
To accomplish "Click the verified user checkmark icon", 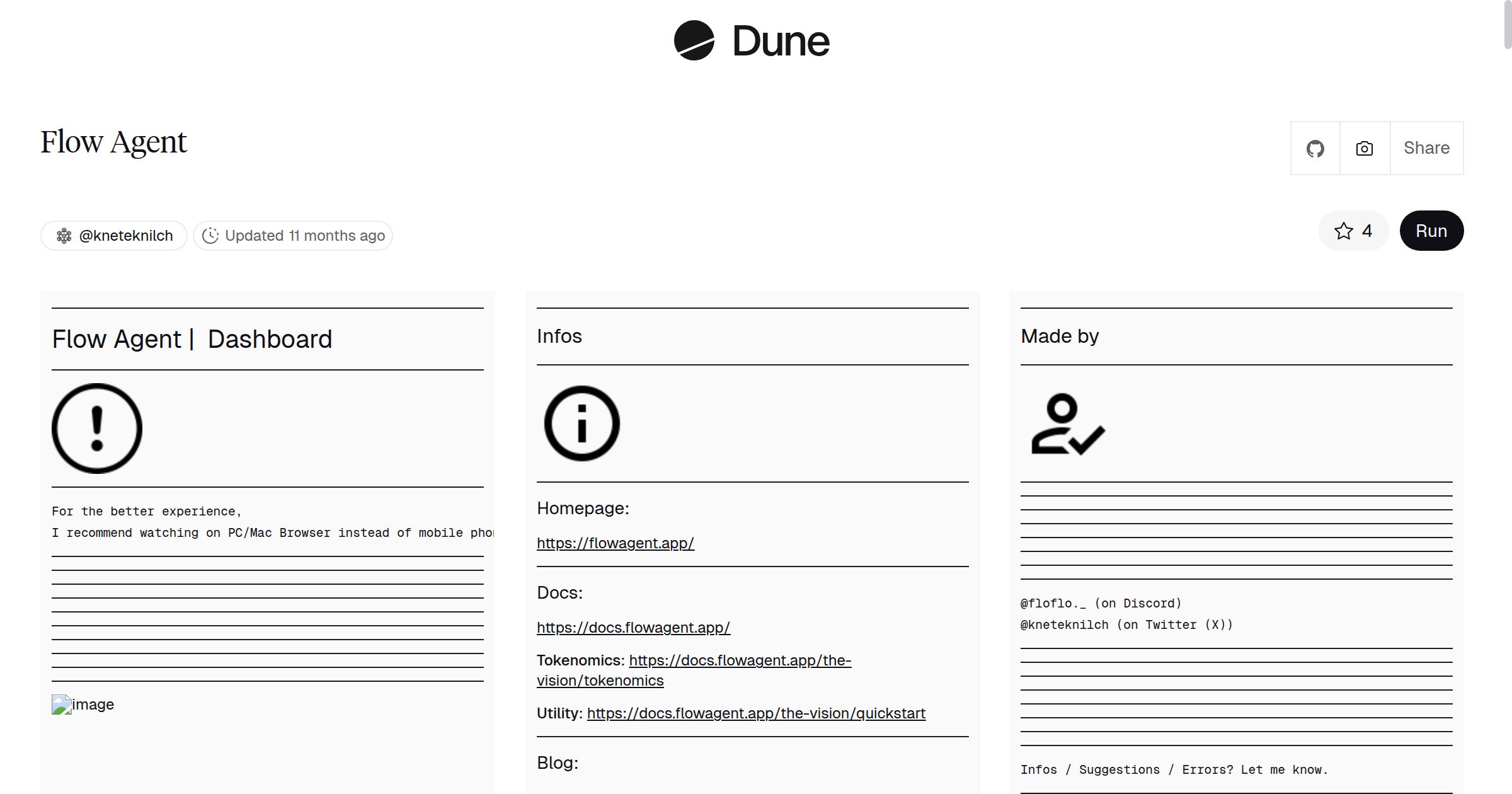I will [x=1067, y=423].
